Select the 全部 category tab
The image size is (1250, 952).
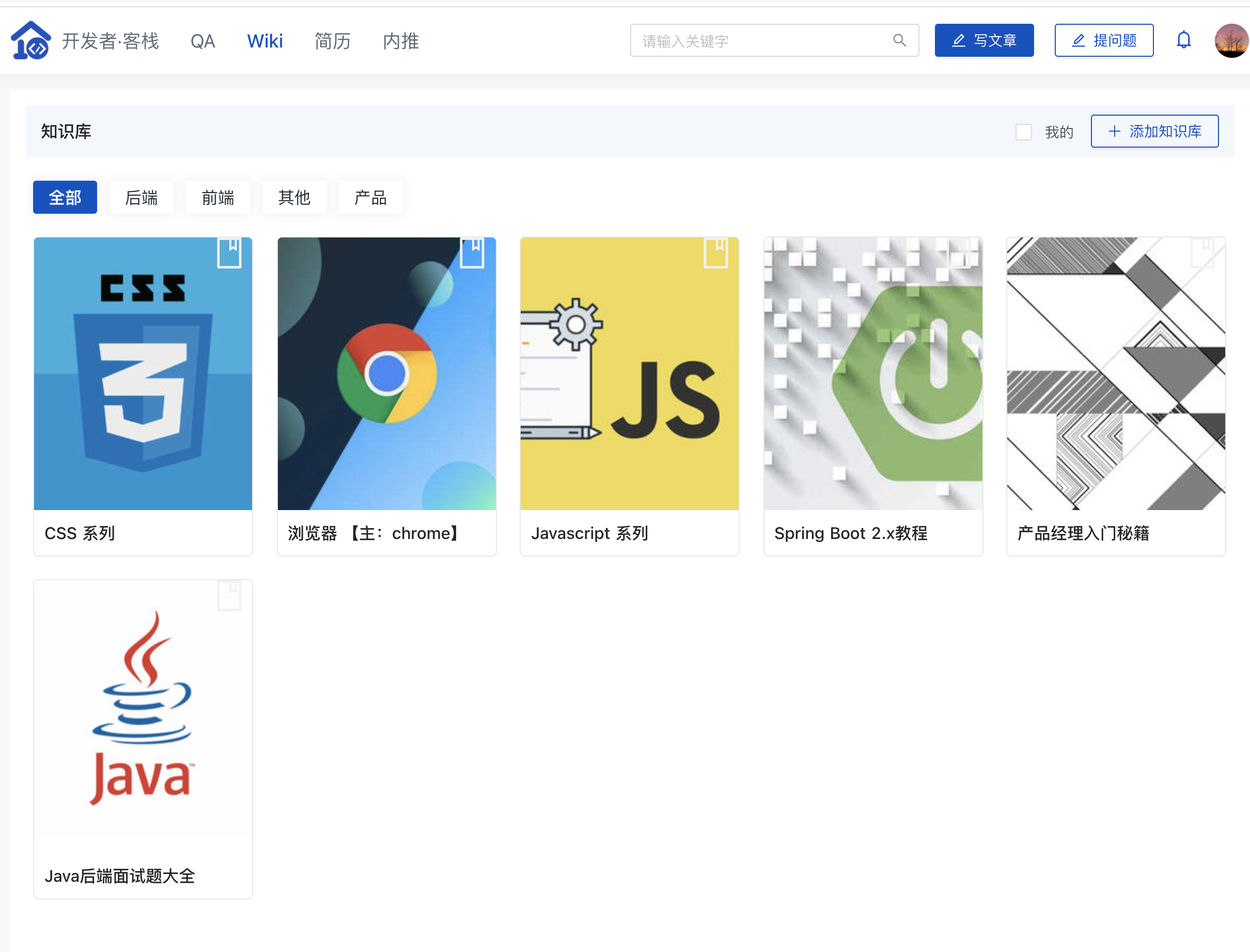(65, 197)
